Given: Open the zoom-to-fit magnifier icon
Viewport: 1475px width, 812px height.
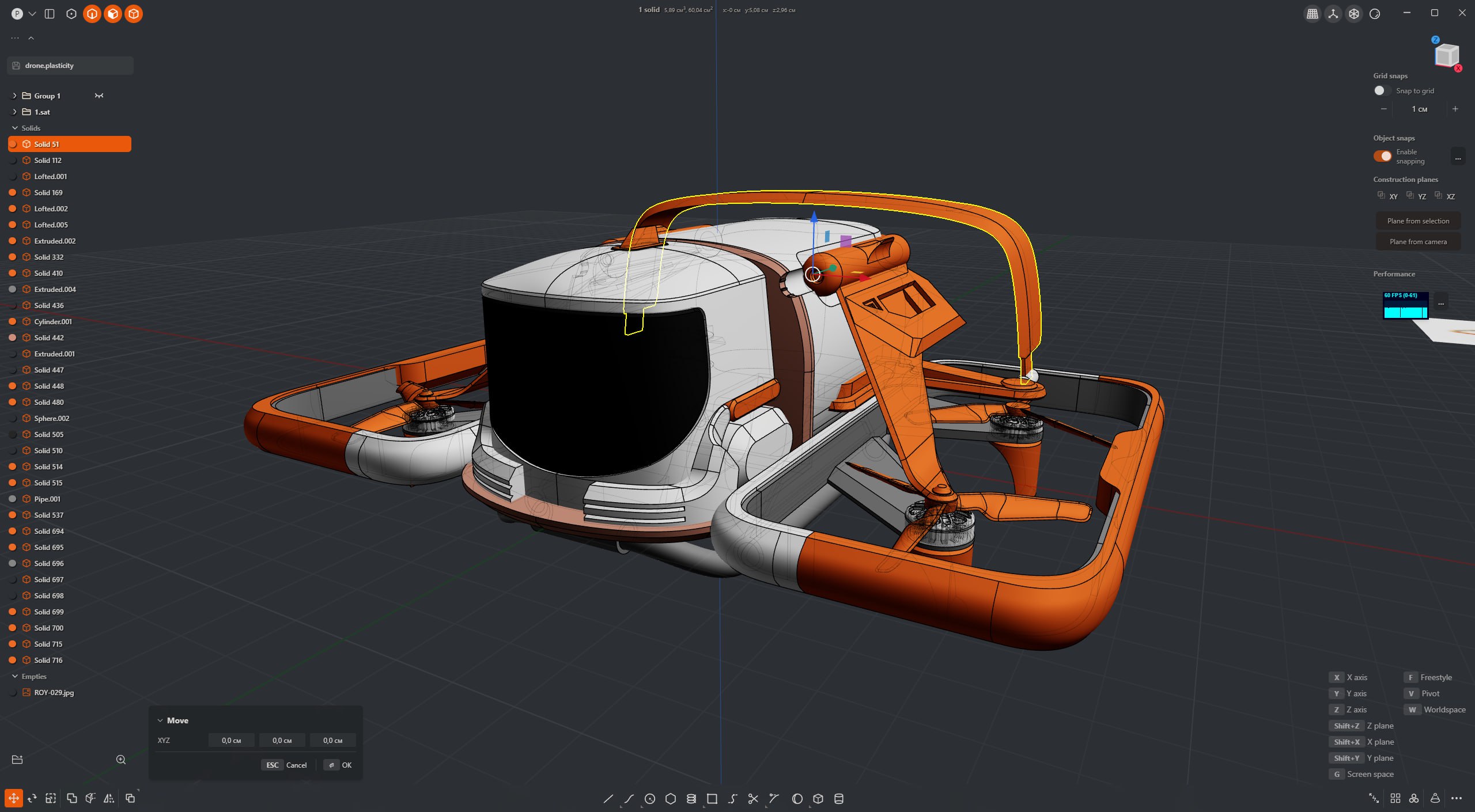Looking at the screenshot, I should tap(121, 760).
